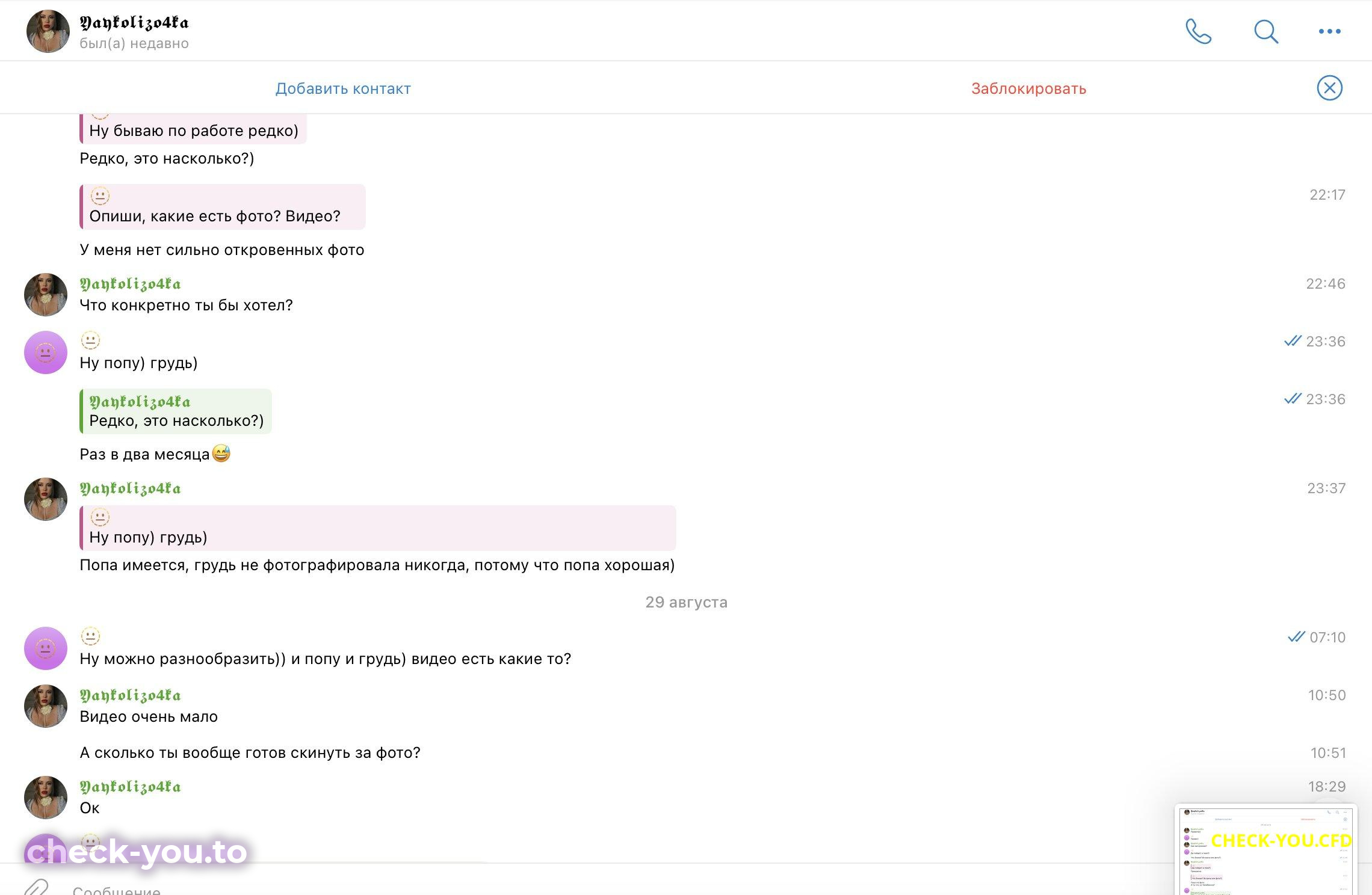Click contact name in the chat header

click(x=134, y=23)
